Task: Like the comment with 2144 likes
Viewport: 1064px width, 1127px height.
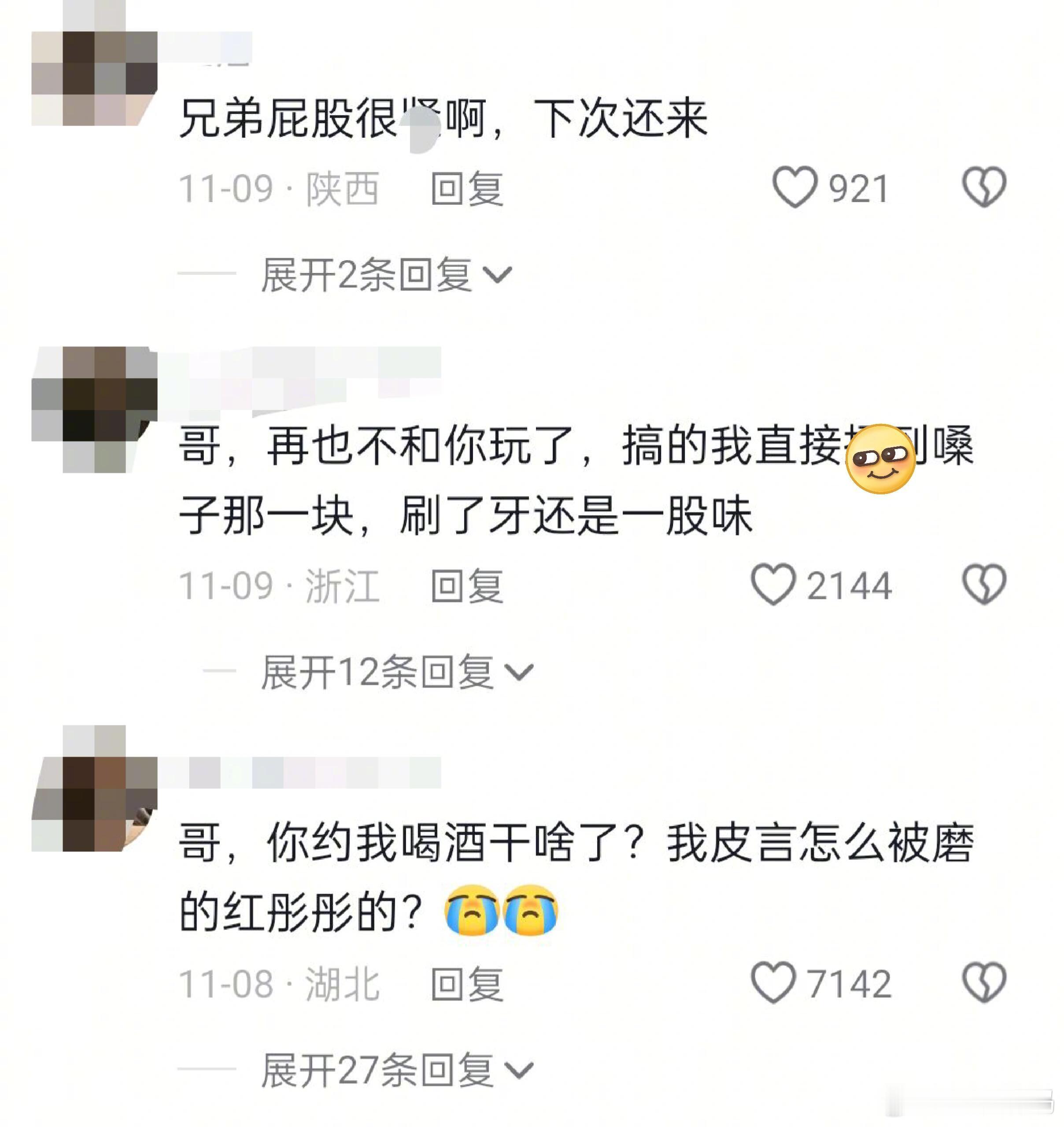Action: point(773,585)
